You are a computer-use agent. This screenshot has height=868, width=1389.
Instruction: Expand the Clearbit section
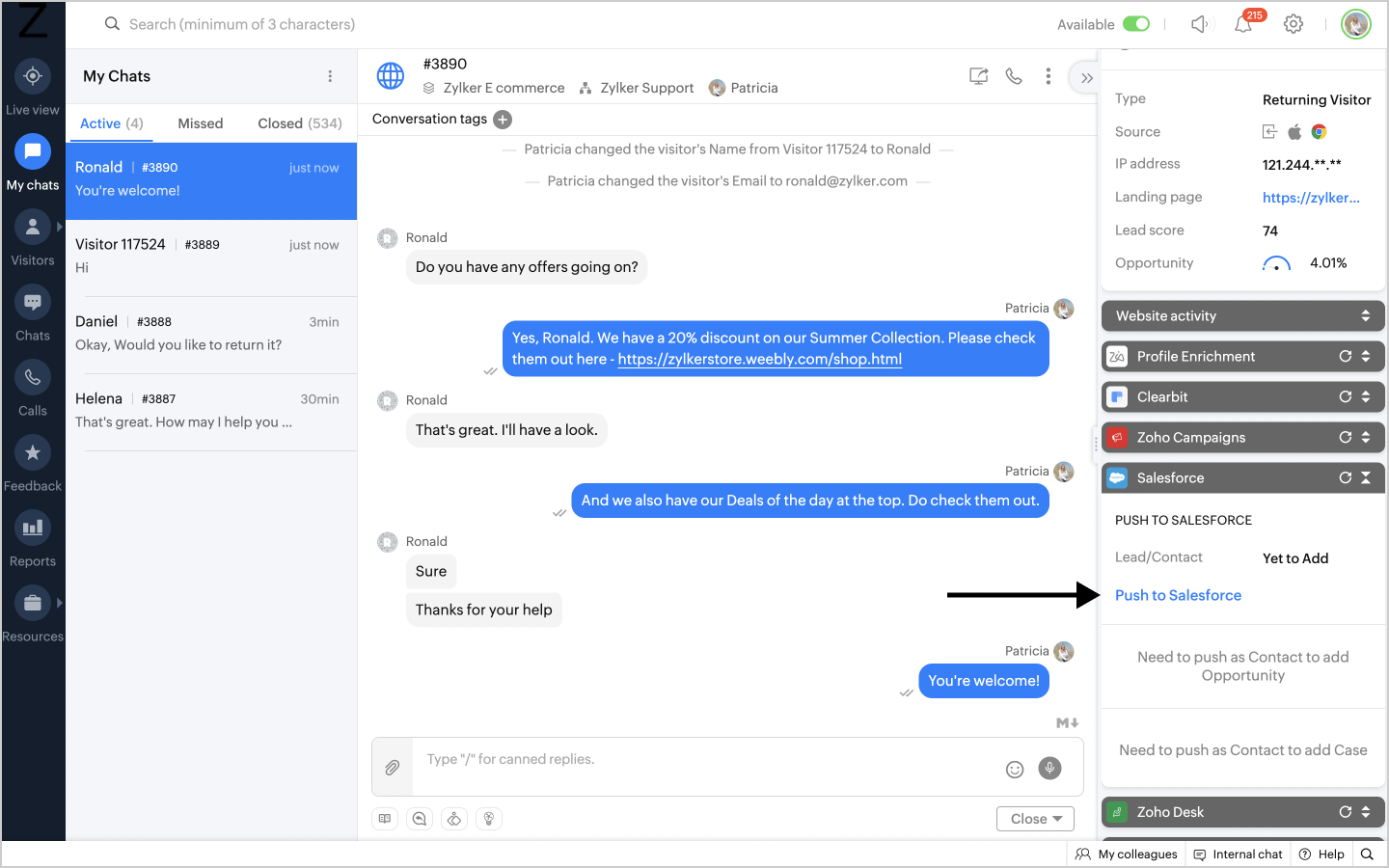1366,396
